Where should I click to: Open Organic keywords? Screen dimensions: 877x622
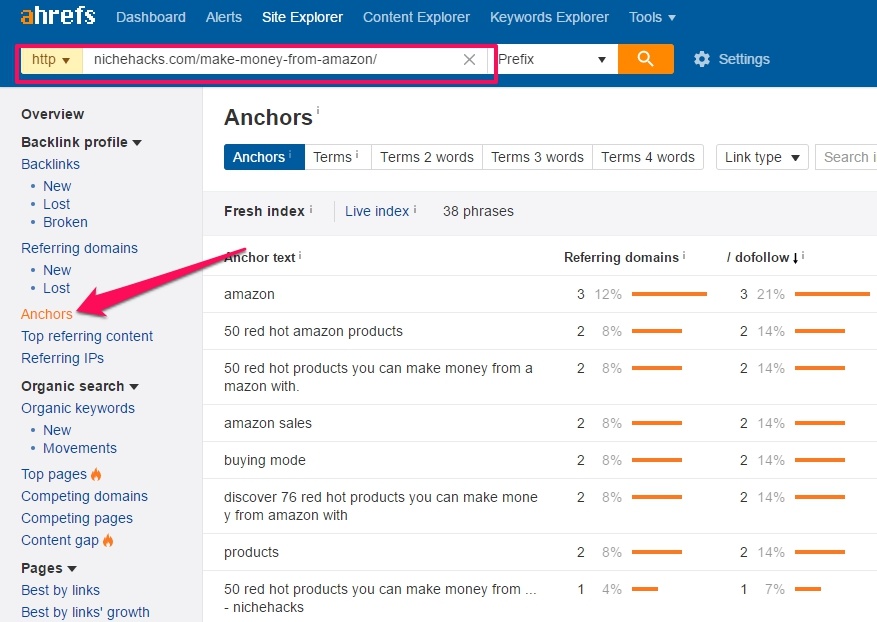[x=78, y=408]
